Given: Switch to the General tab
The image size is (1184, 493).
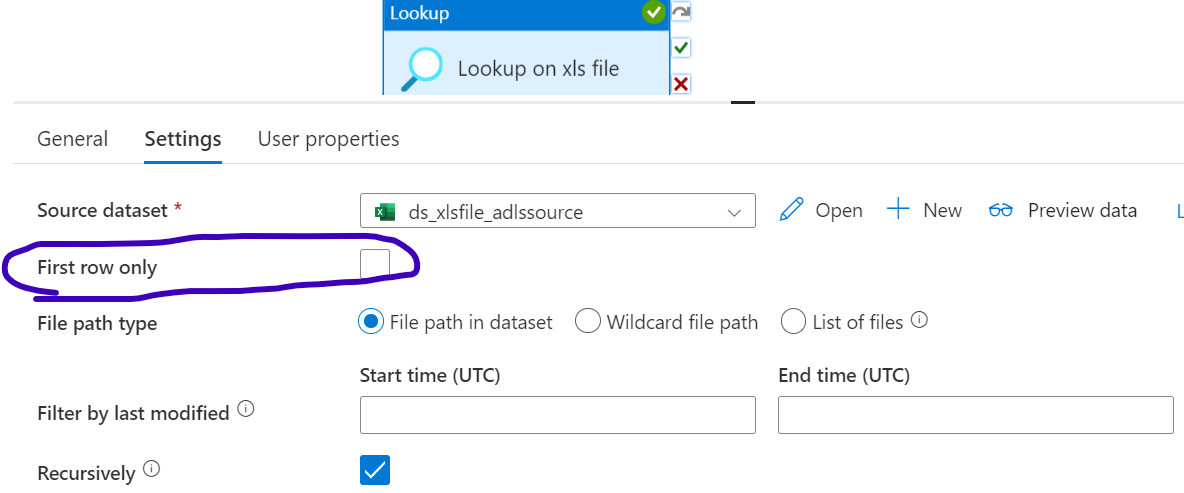Looking at the screenshot, I should [x=72, y=139].
